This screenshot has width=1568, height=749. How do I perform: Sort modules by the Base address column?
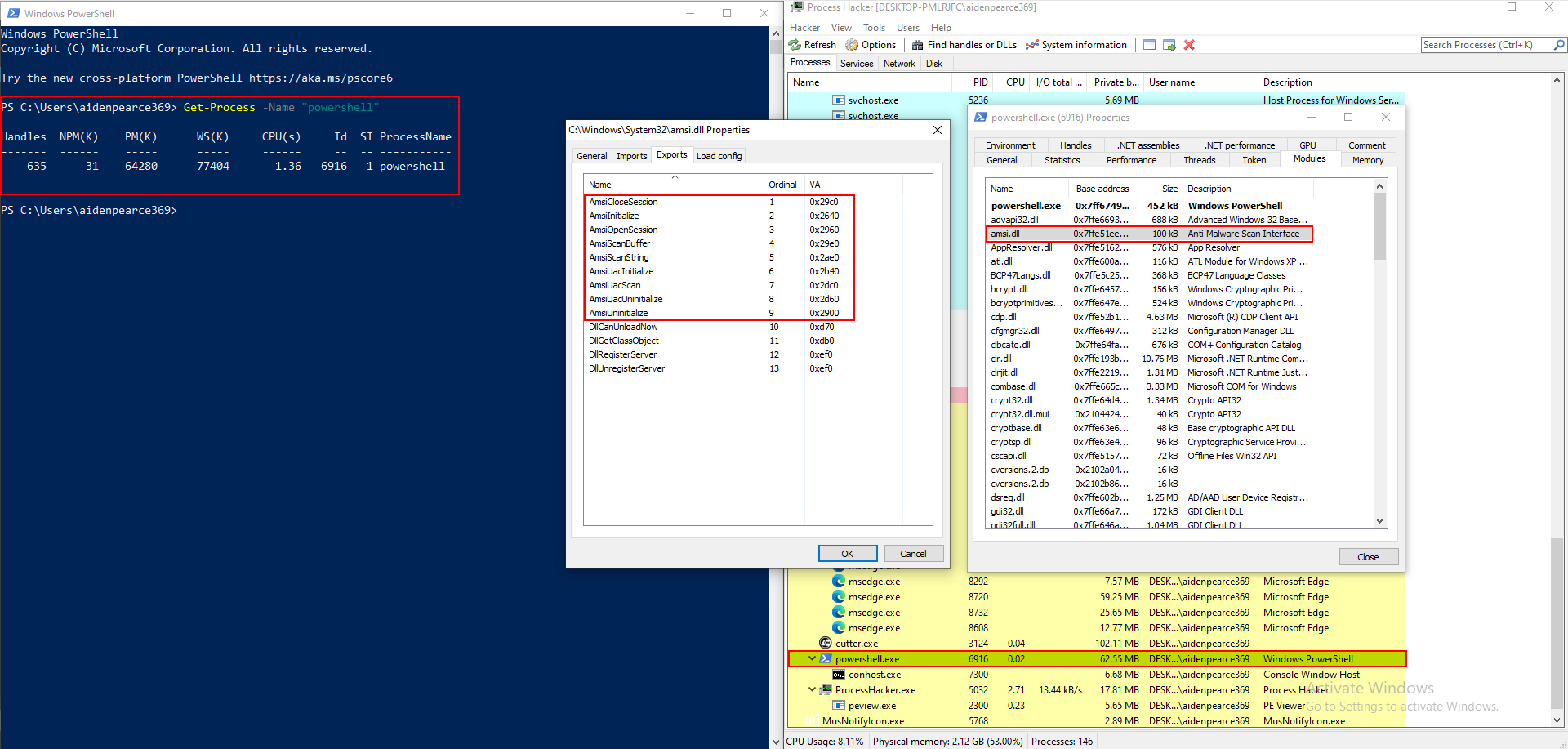coord(1102,189)
